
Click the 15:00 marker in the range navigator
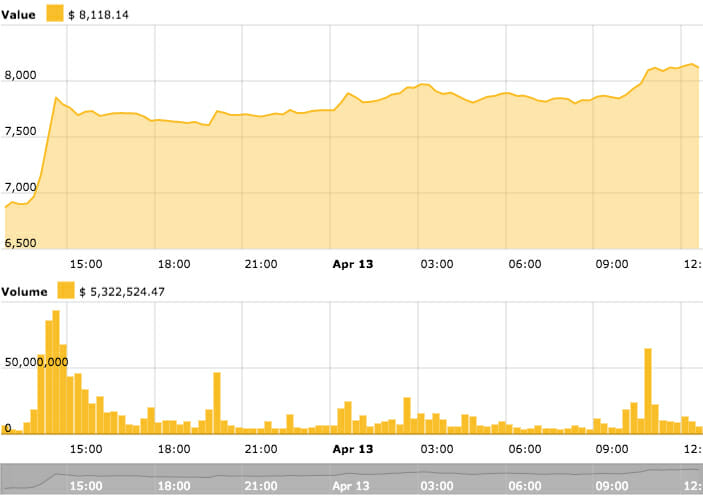[x=86, y=486]
